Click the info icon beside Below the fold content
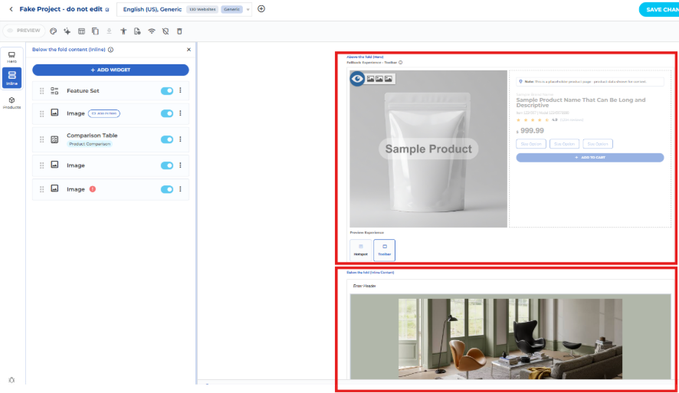This screenshot has width=679, height=393. 111,50
